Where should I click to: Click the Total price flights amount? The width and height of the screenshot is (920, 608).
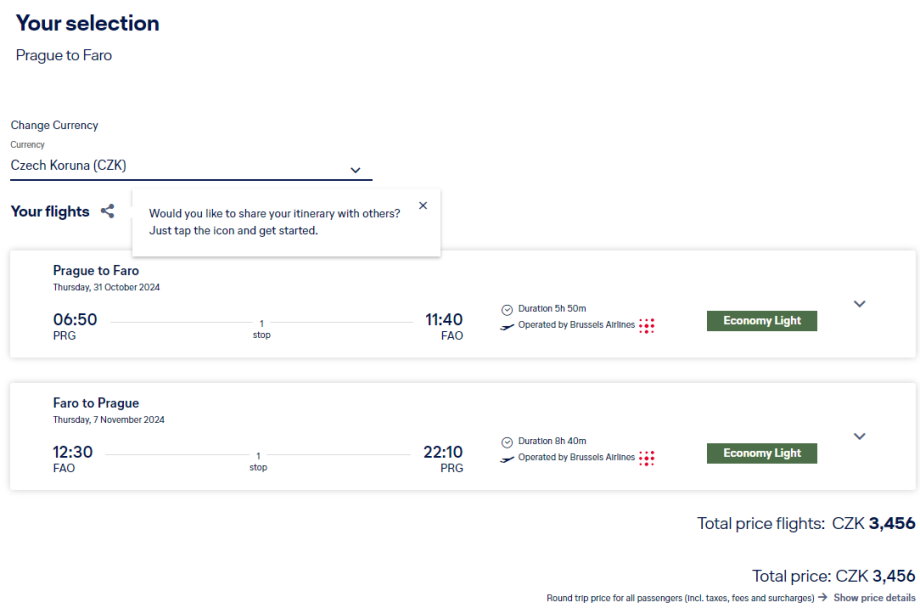[x=873, y=523]
